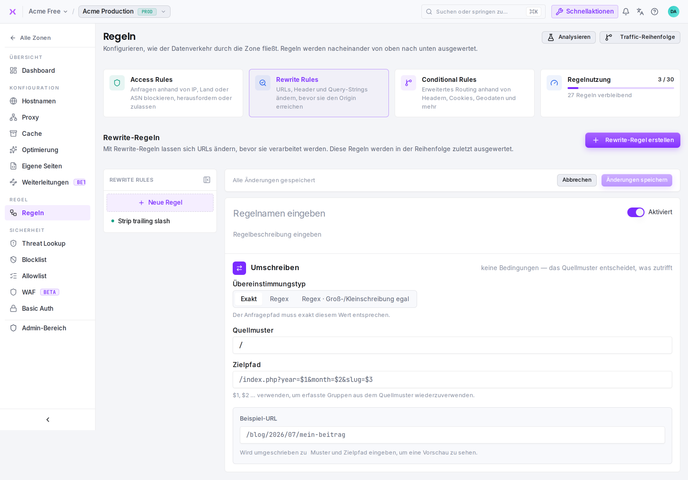Screen dimensions: 688x480
Task: Open the help question mark icon
Action: click(654, 12)
